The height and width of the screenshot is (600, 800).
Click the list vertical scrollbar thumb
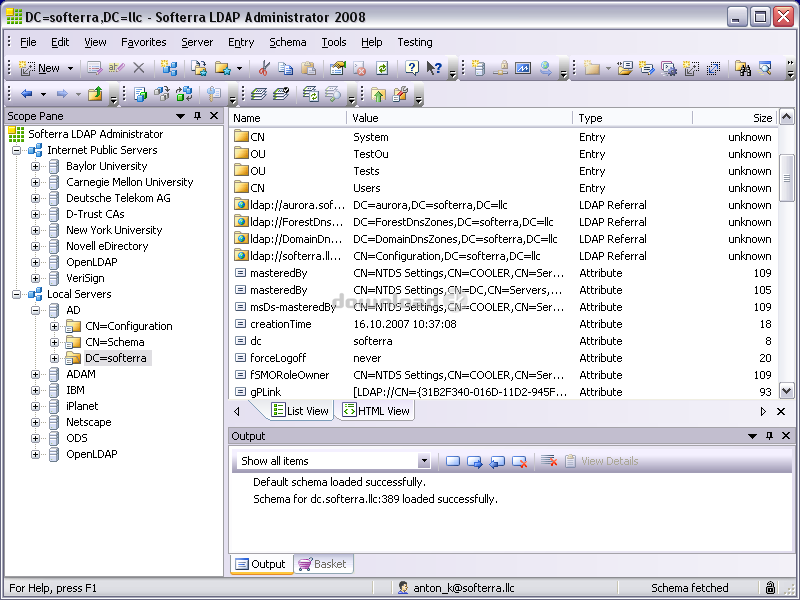(x=786, y=179)
